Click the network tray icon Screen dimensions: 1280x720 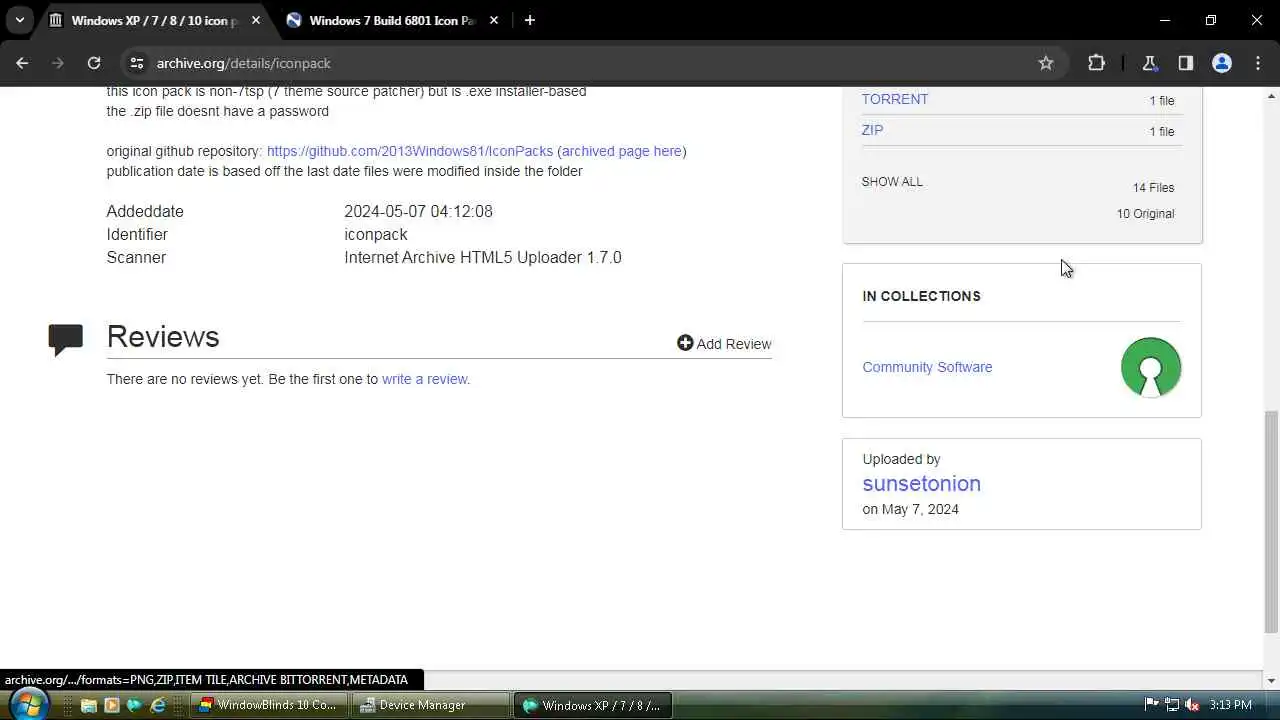tap(1172, 705)
